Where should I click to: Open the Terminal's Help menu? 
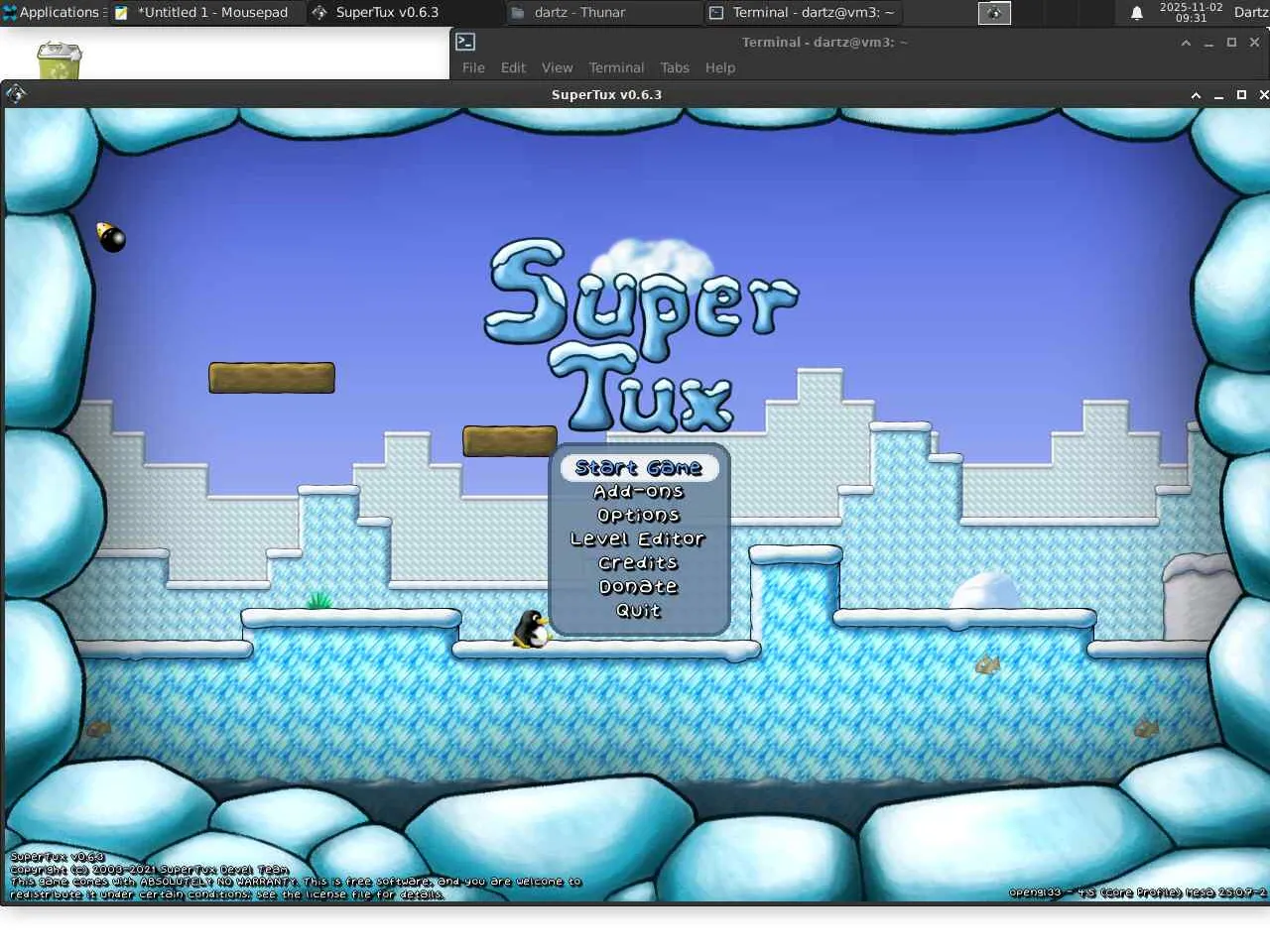[x=720, y=67]
